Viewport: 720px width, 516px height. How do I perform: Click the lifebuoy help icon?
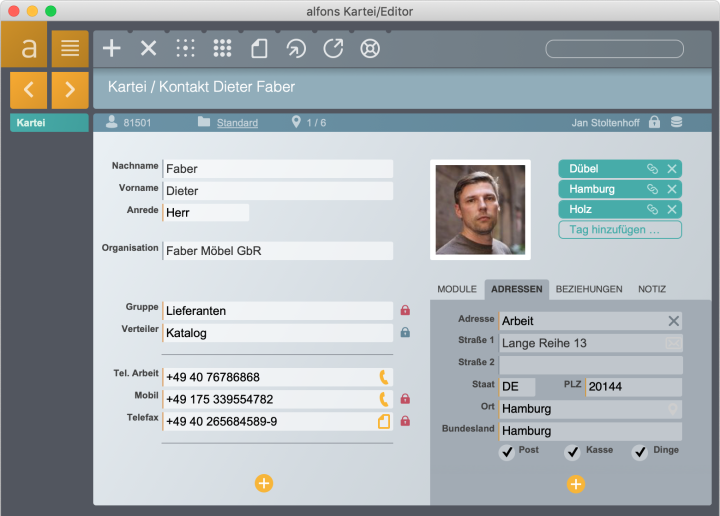pyautogui.click(x=370, y=48)
